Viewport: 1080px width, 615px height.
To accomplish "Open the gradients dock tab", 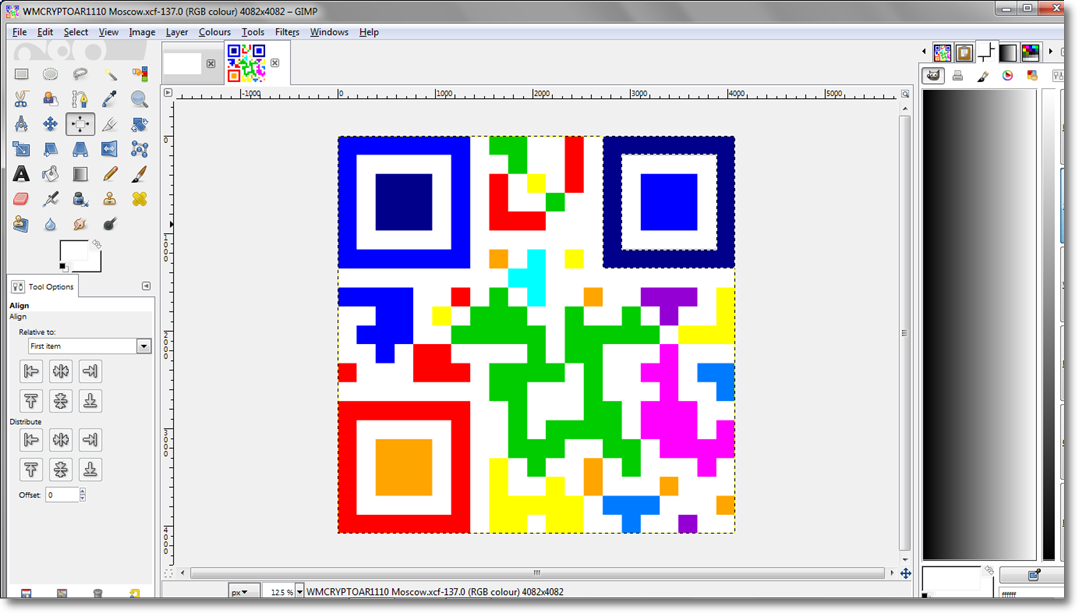I will point(1008,52).
